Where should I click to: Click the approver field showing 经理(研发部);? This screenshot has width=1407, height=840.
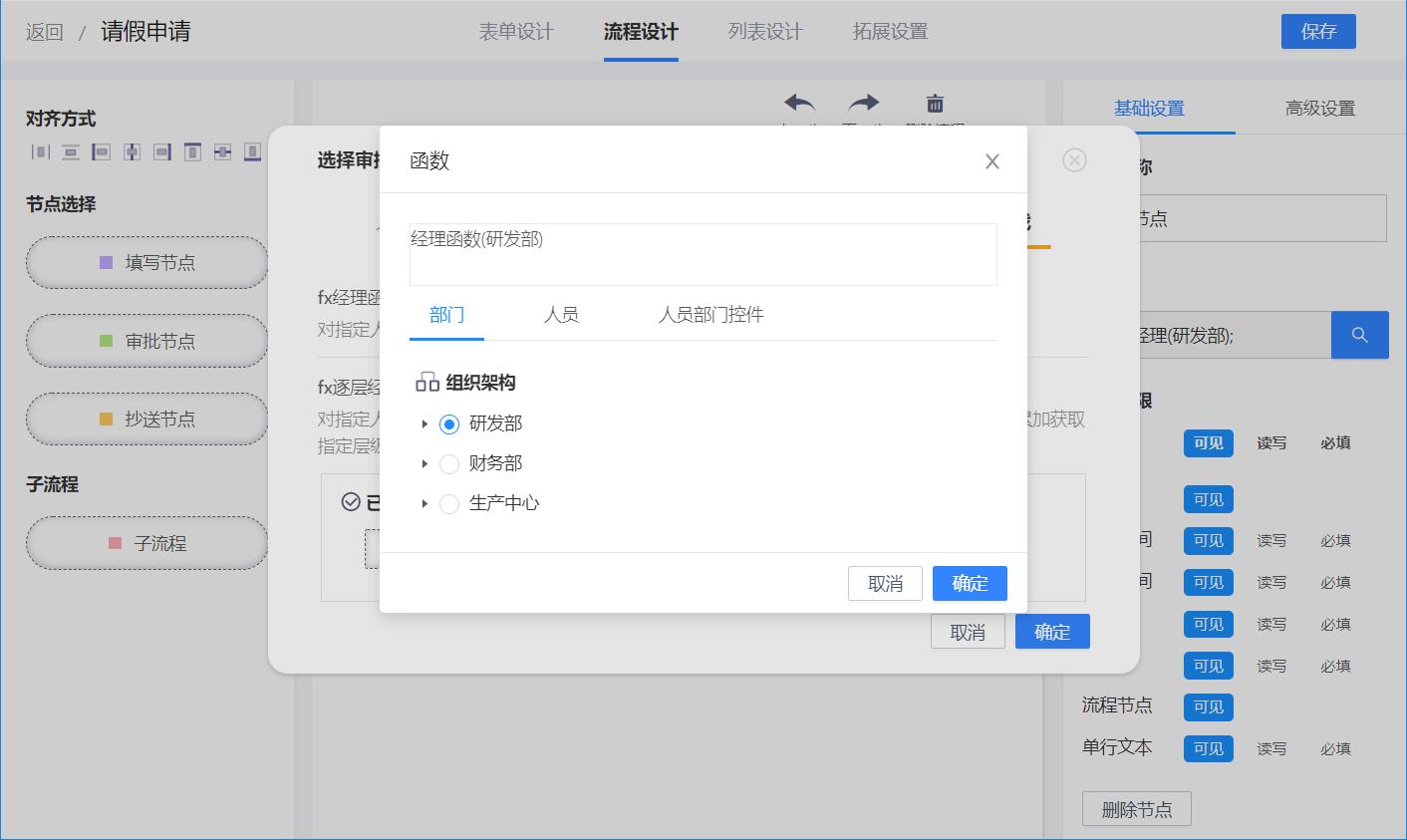click(1234, 335)
